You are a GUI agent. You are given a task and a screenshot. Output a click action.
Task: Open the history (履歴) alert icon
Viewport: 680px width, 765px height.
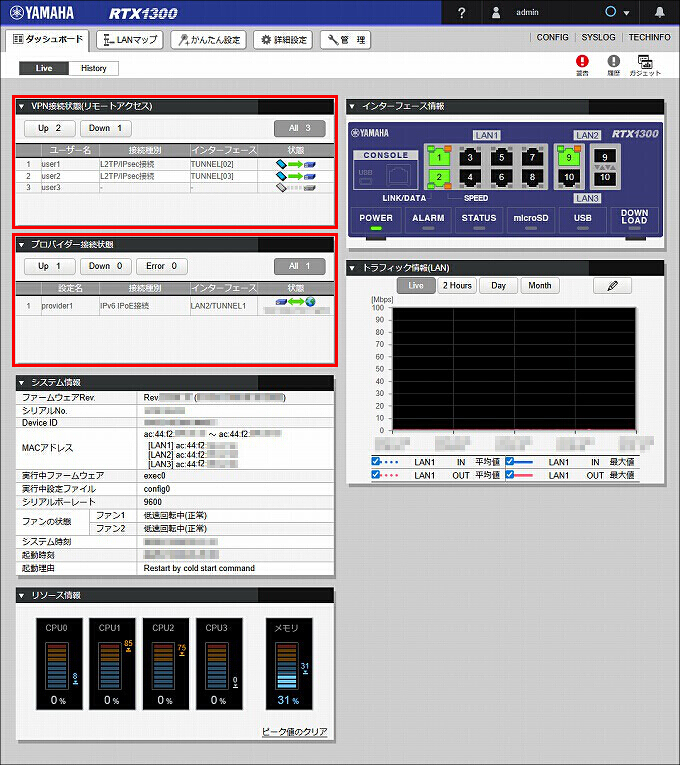[x=613, y=62]
